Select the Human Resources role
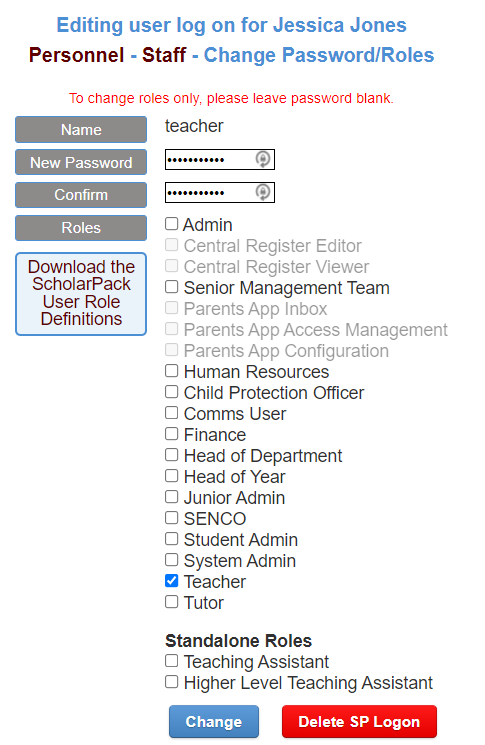This screenshot has height=745, width=485. click(171, 371)
